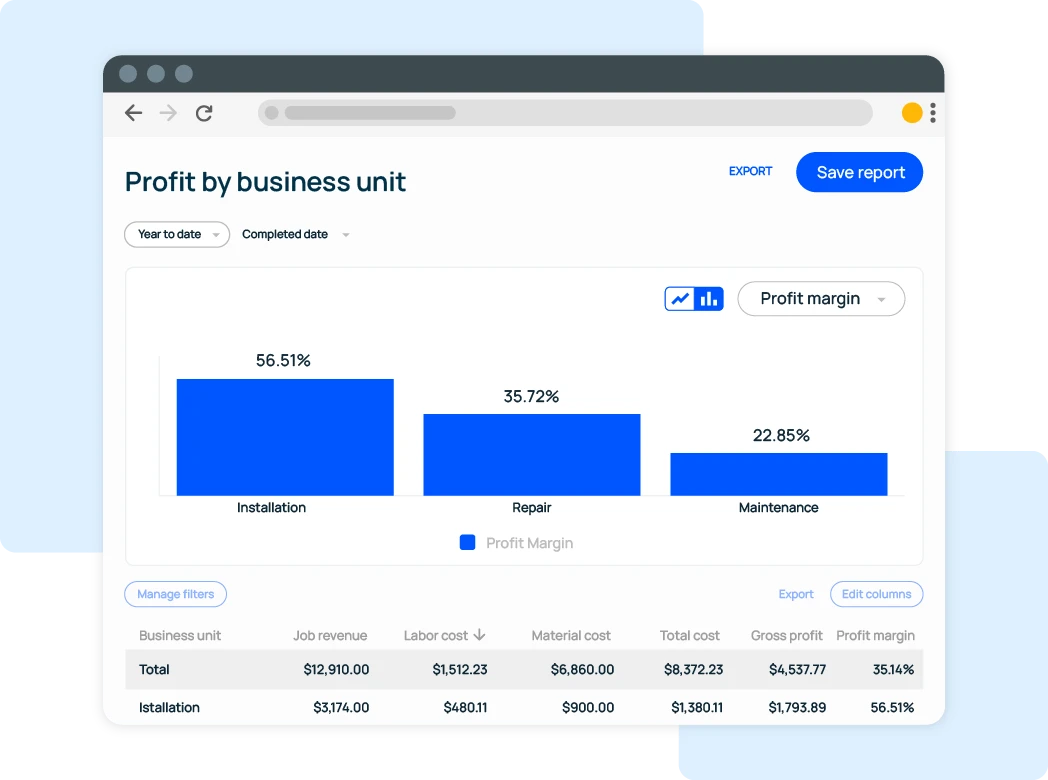Open the Profit margin metric dropdown
Screen dimensions: 1048x780
tap(821, 299)
